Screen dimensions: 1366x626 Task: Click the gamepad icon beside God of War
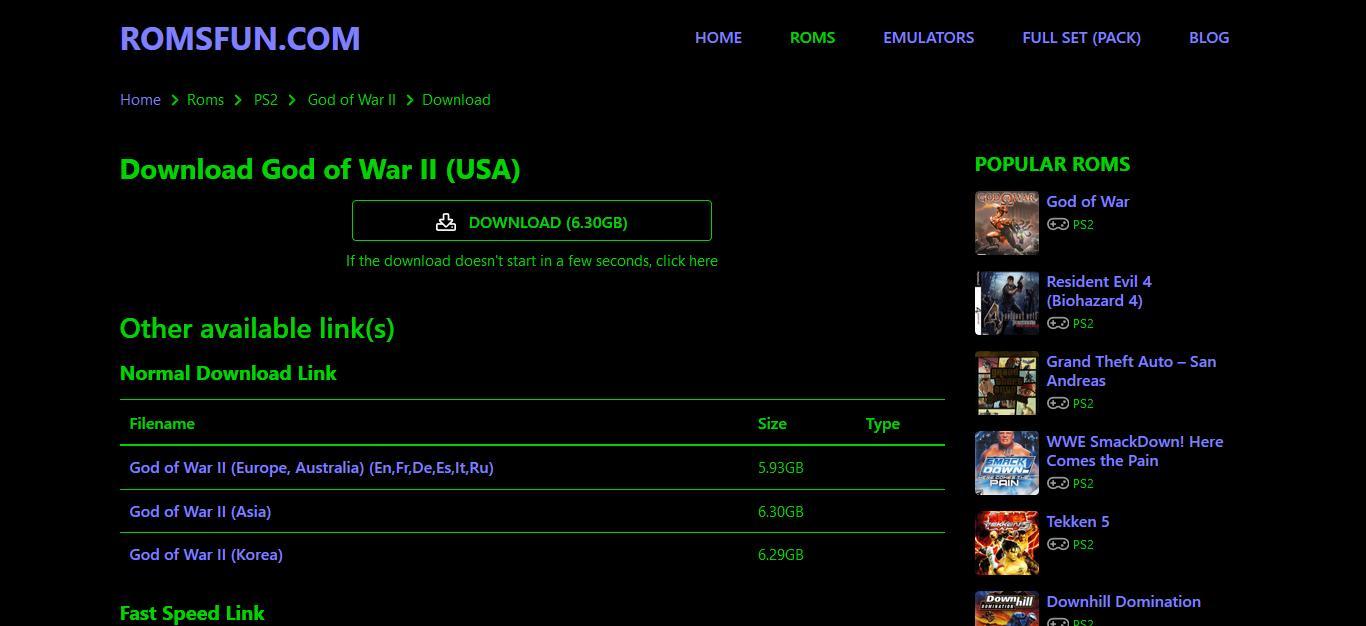[1058, 224]
